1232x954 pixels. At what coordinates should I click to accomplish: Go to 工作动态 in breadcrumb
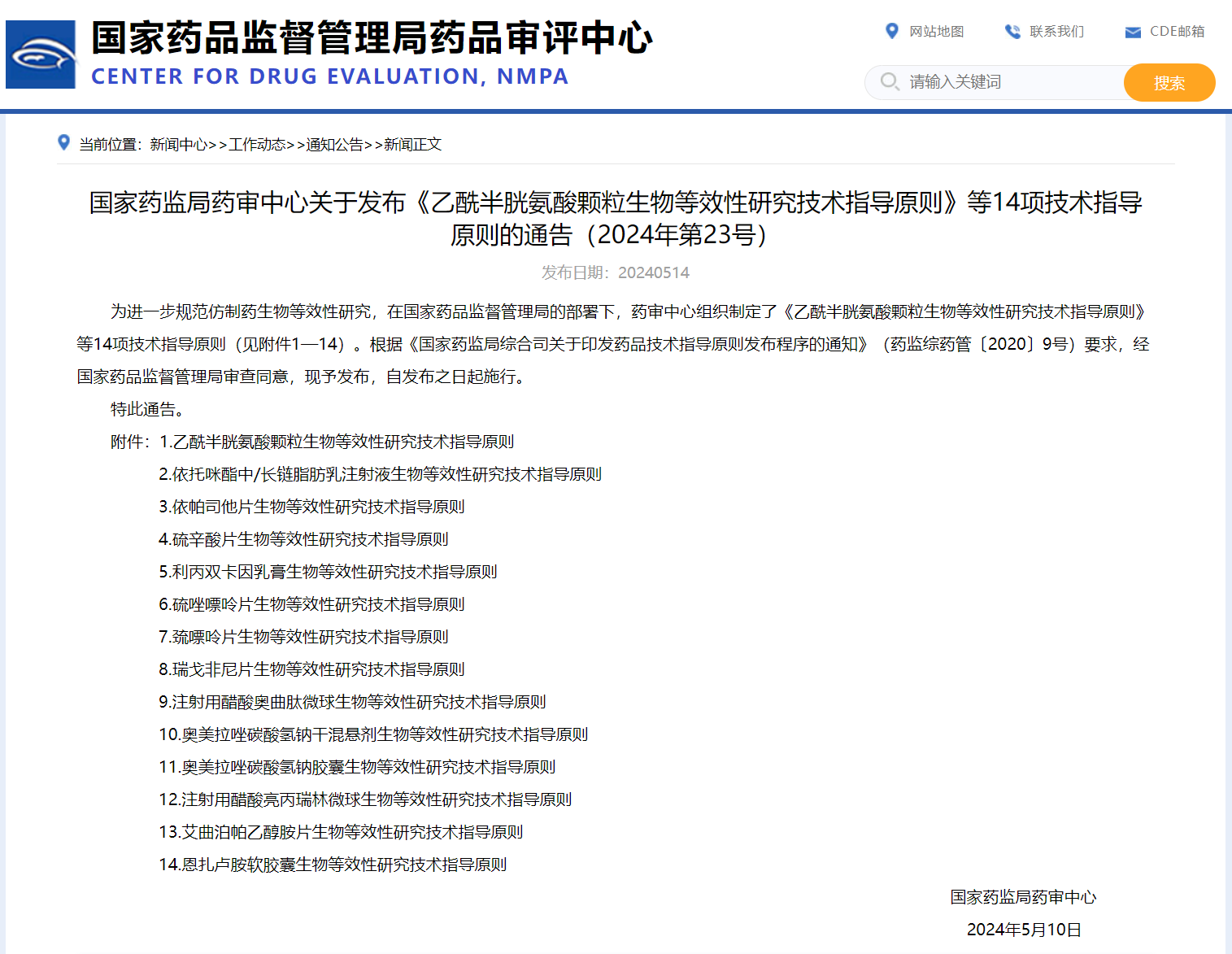point(257,145)
